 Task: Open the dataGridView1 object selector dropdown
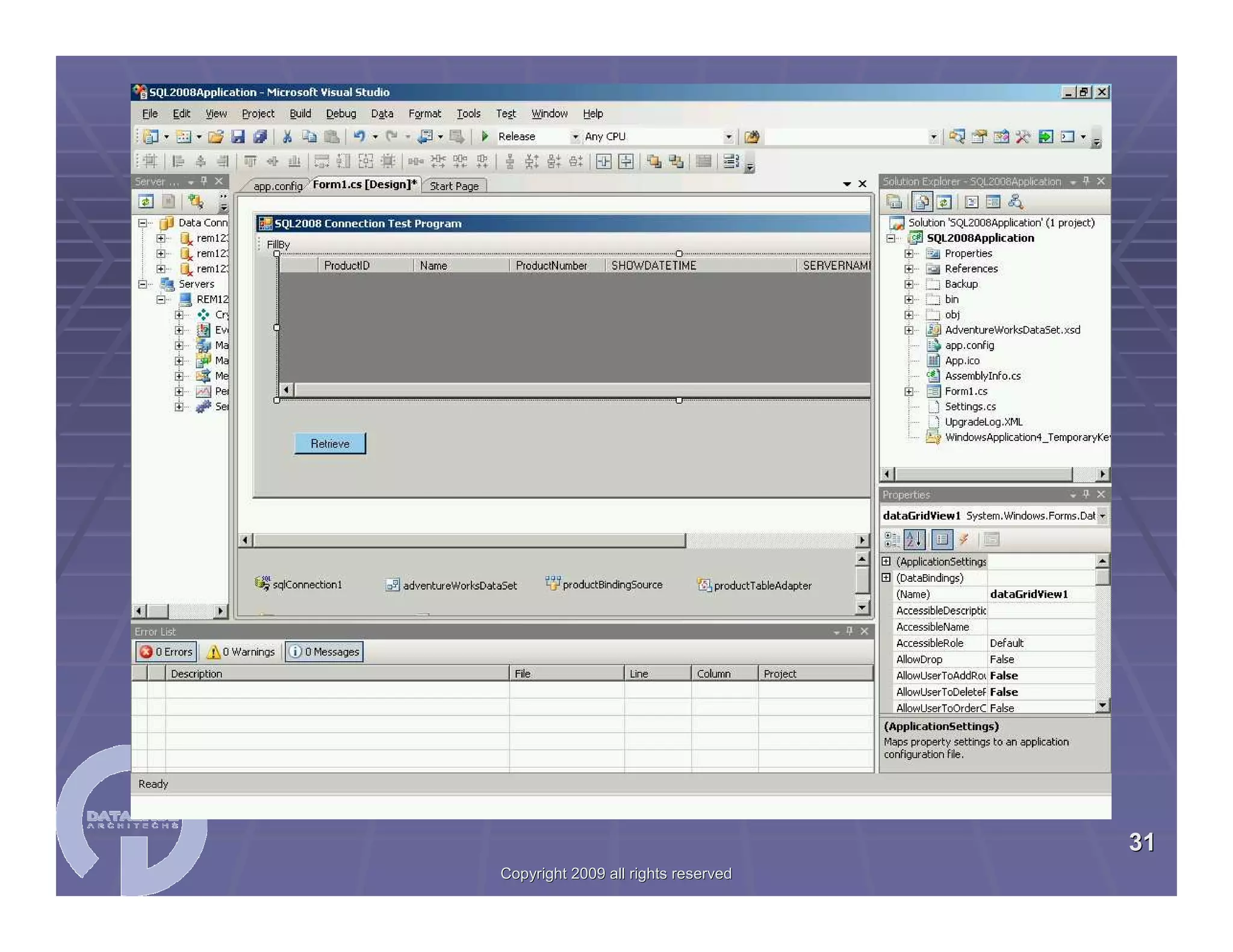pos(1102,516)
